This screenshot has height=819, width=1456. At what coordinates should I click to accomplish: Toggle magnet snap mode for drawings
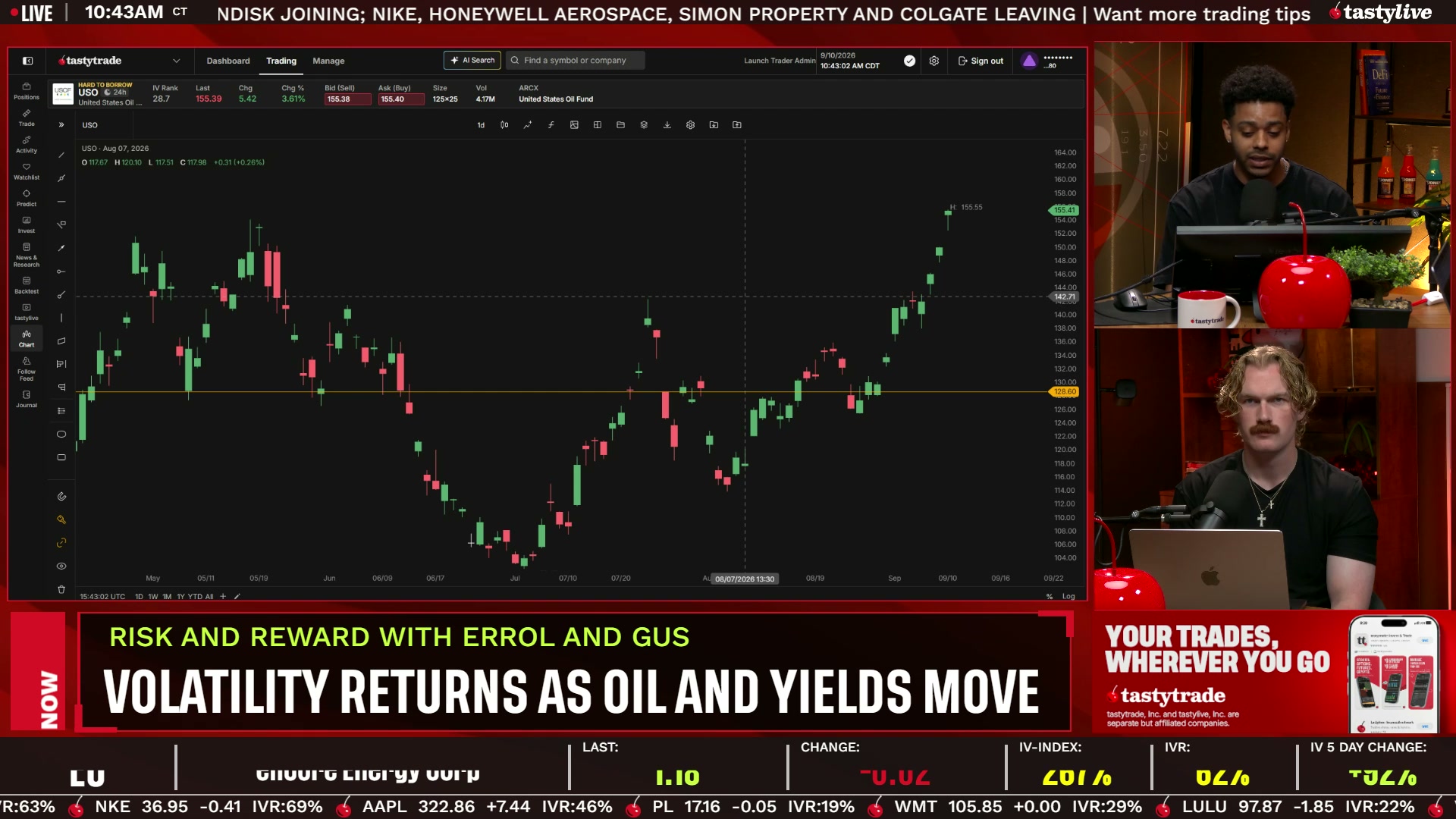(61, 497)
